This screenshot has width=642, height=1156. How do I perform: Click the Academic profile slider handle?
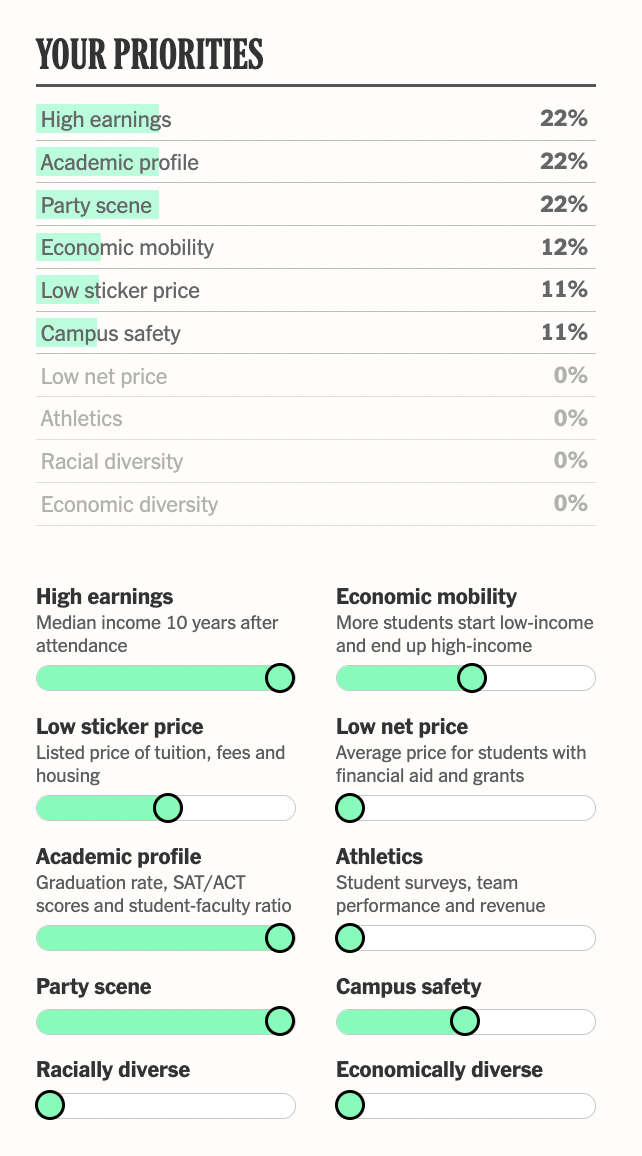(x=279, y=938)
